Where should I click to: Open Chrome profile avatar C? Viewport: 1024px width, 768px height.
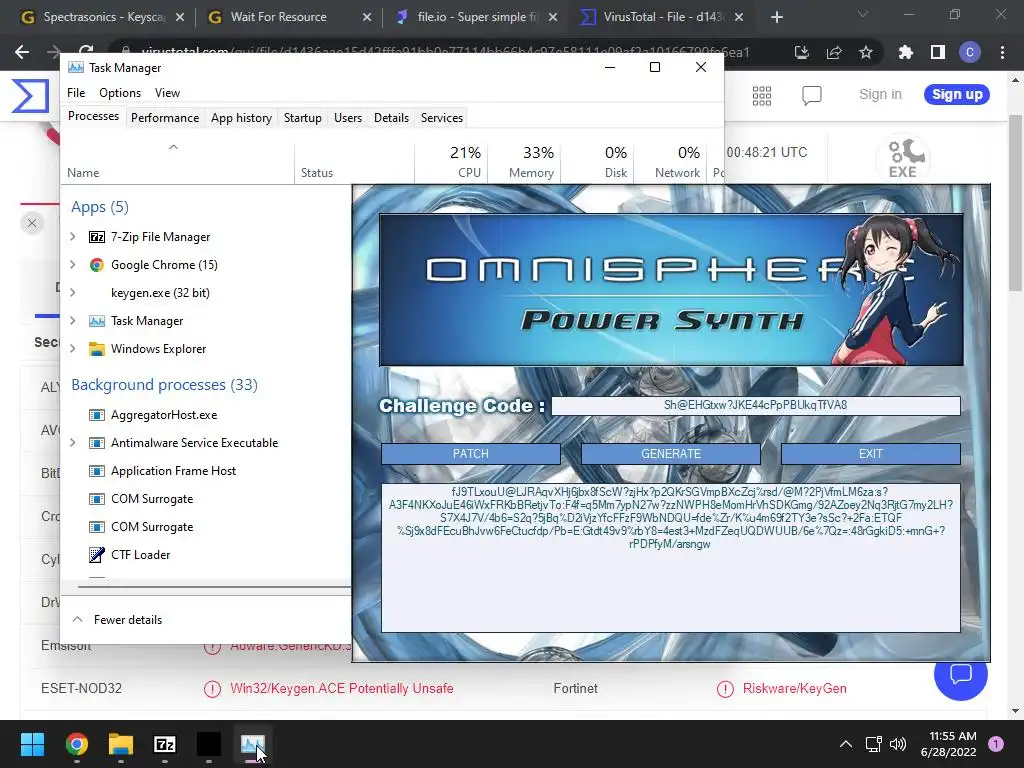click(x=970, y=52)
